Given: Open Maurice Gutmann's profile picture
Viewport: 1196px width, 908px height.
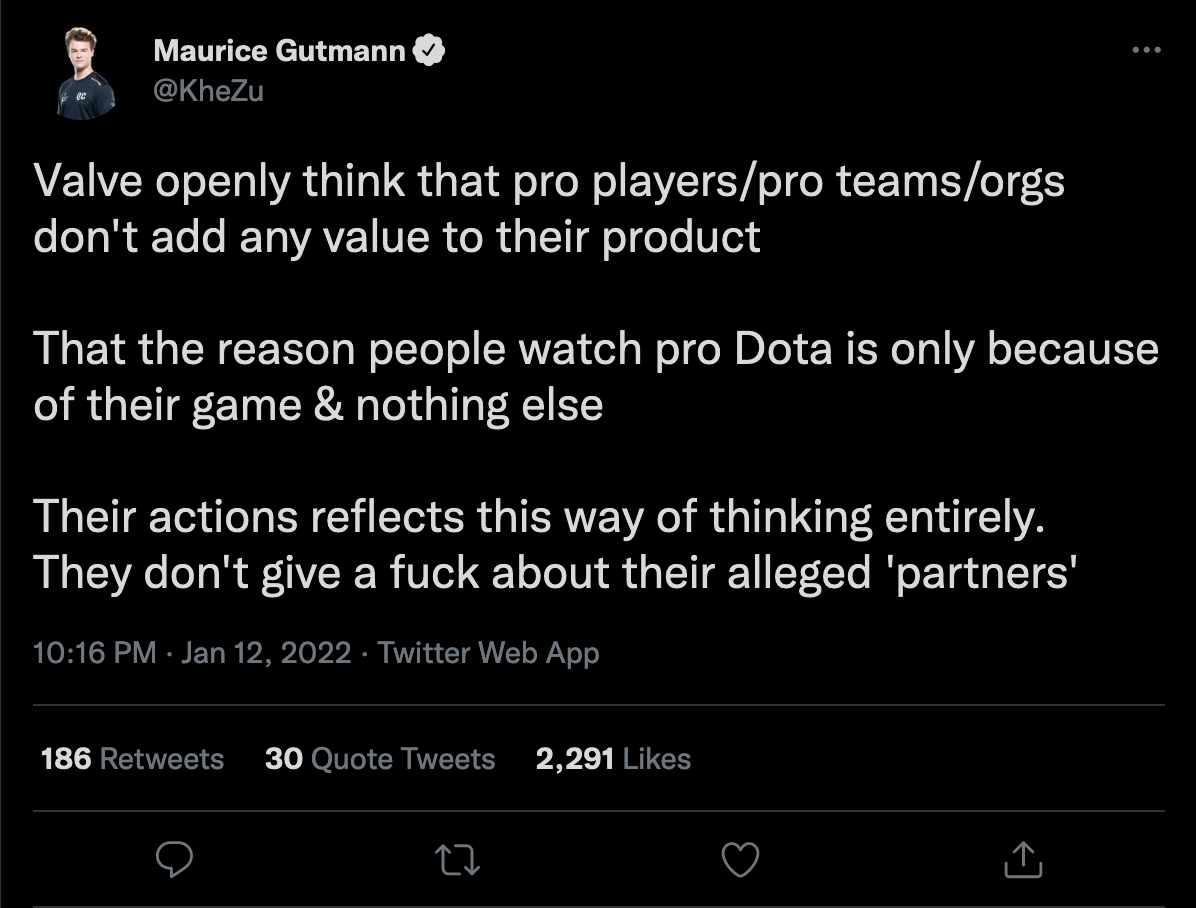Looking at the screenshot, I should coord(85,72).
